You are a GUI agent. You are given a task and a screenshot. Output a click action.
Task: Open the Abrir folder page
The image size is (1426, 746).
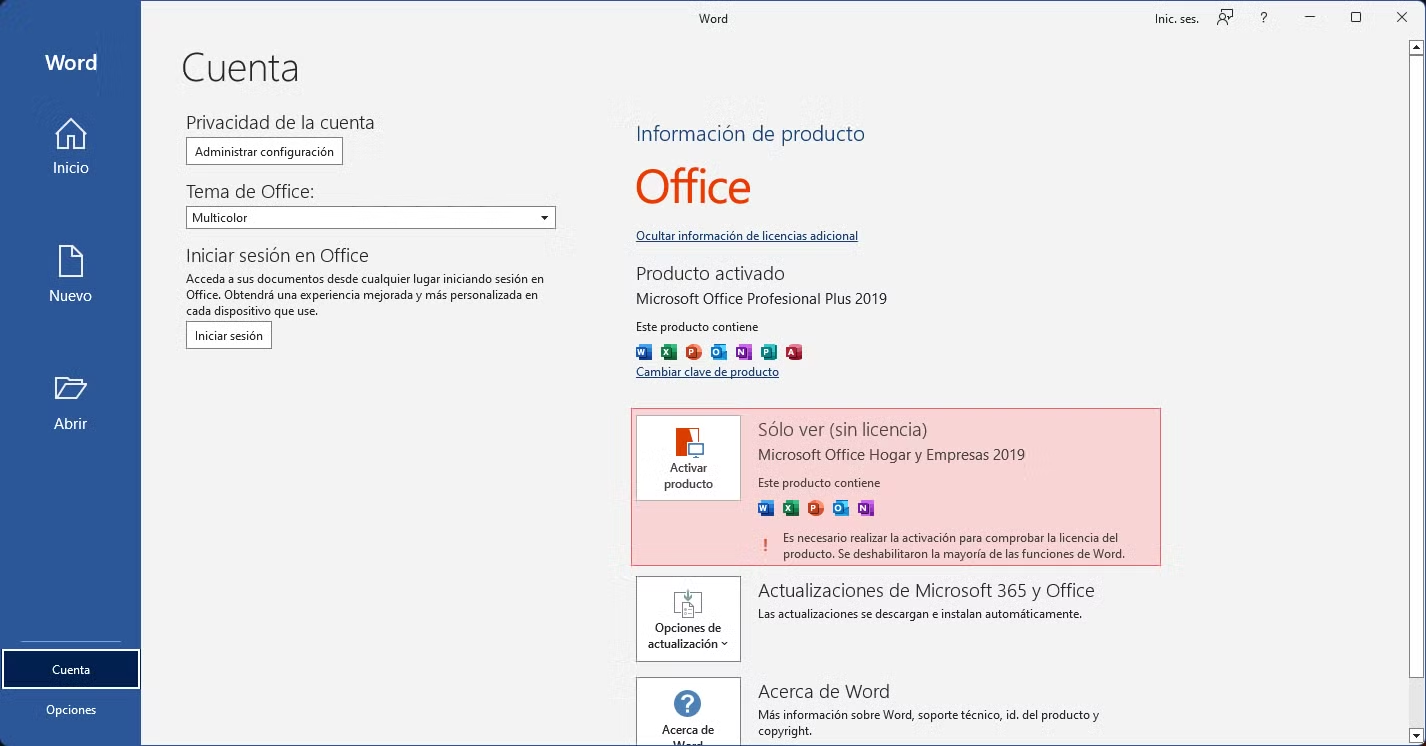[x=70, y=403]
